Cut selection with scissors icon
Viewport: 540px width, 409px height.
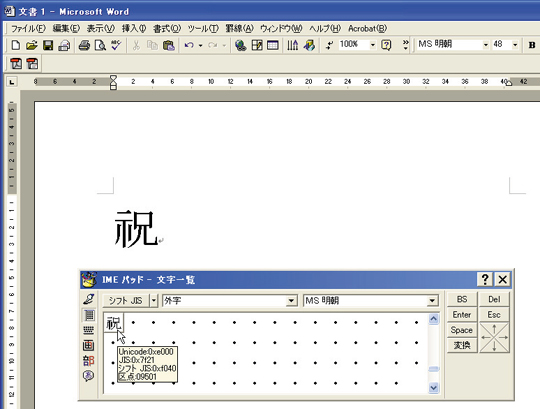pos(136,45)
